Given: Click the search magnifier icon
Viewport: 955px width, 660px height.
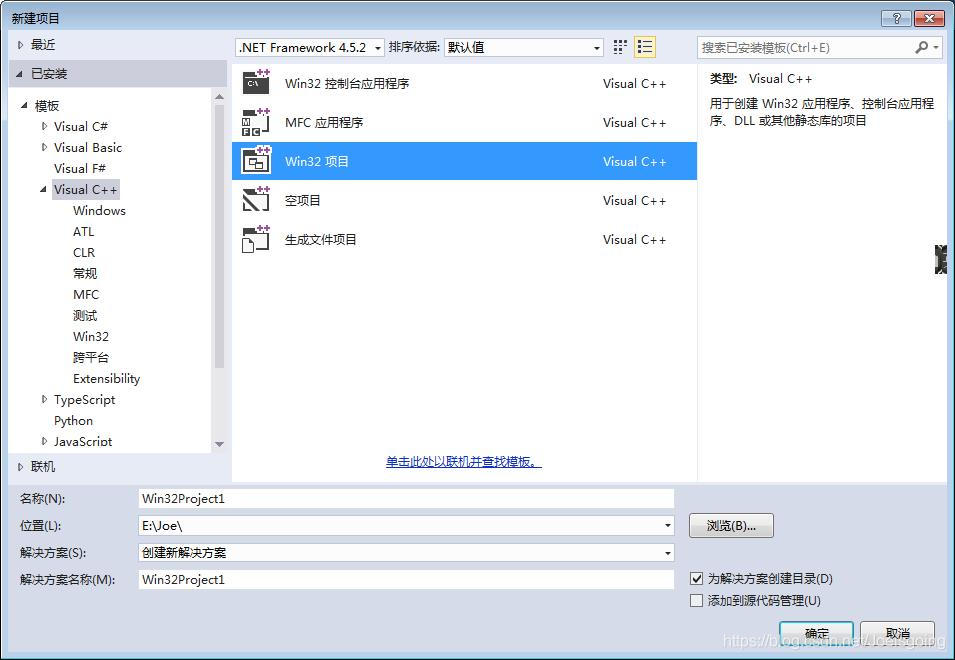Looking at the screenshot, I should [x=922, y=47].
